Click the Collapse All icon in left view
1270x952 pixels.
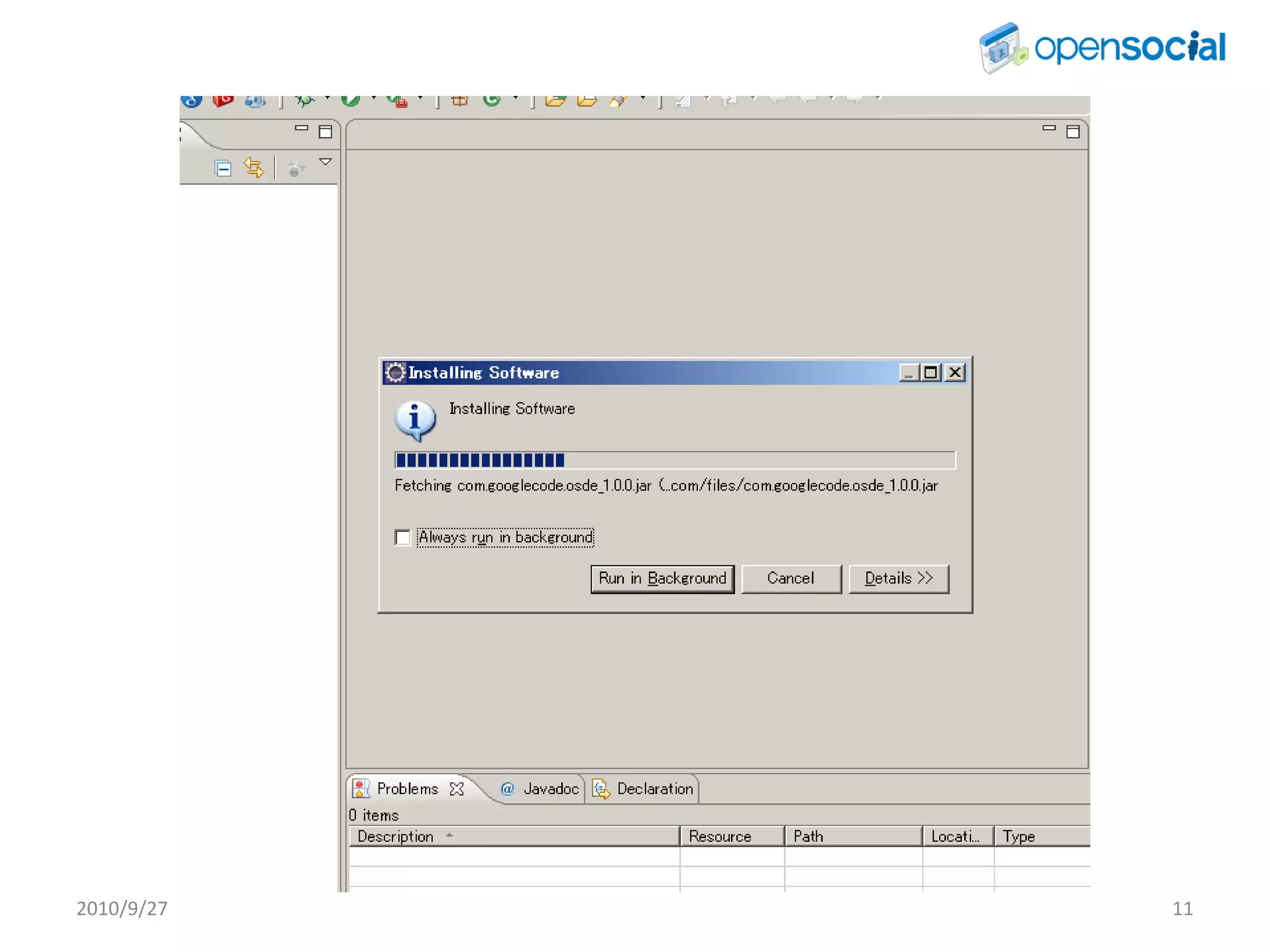(223, 168)
